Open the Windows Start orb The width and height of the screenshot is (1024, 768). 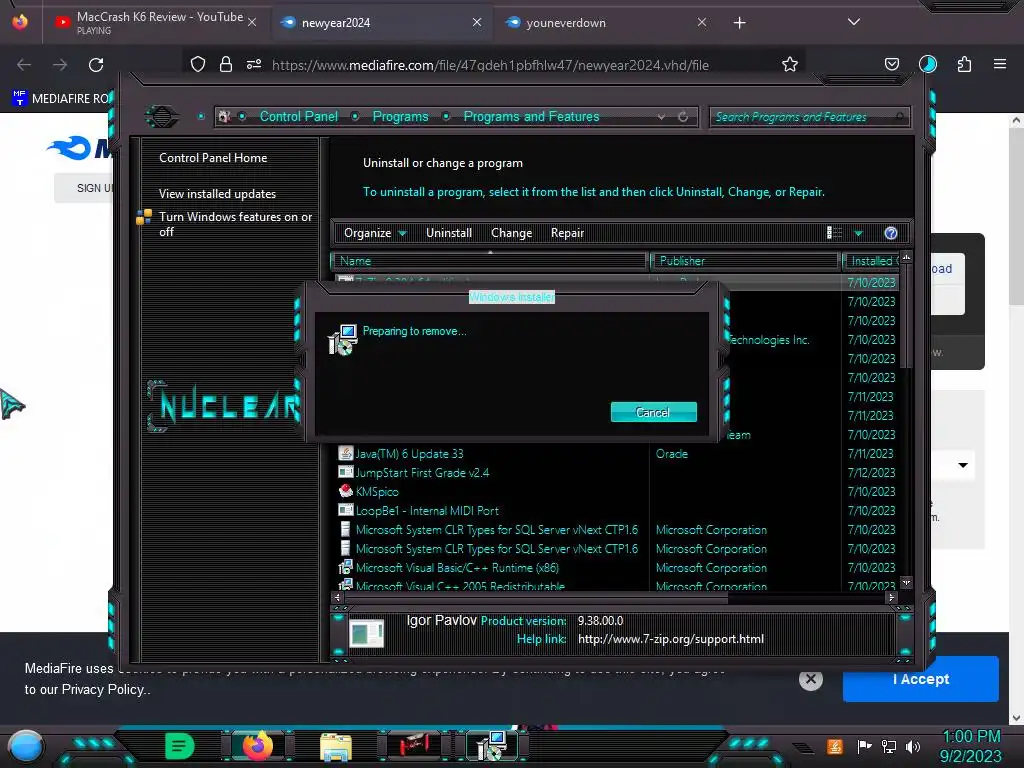point(26,746)
